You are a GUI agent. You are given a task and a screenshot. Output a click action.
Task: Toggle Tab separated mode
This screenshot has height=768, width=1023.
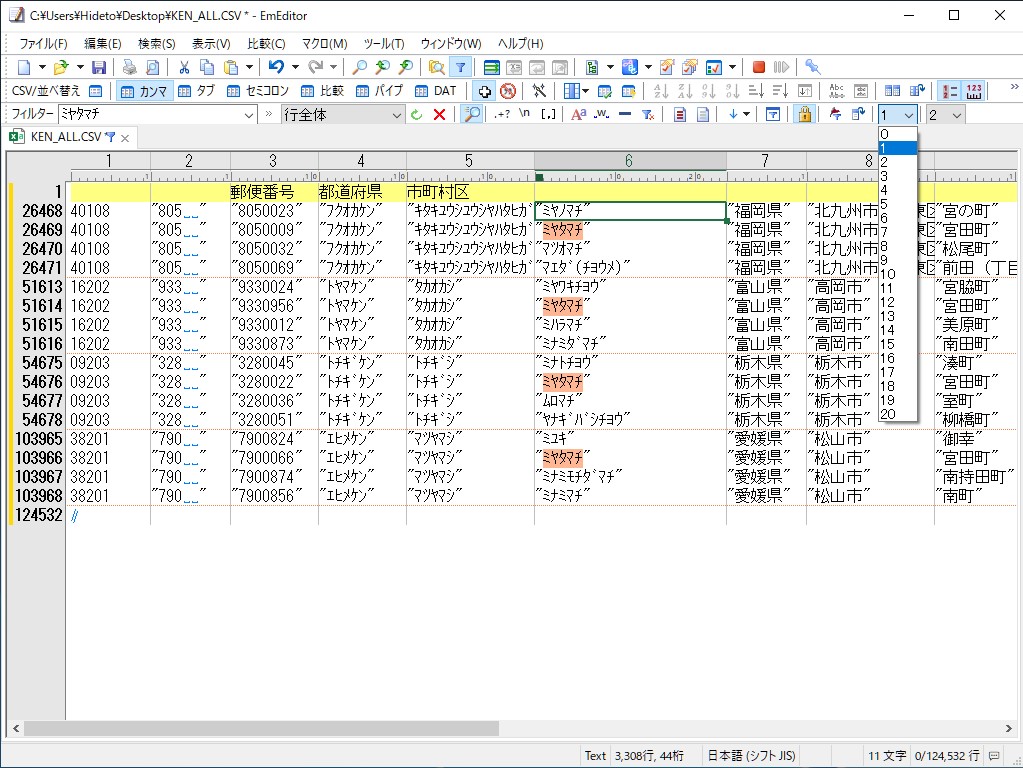click(x=196, y=91)
